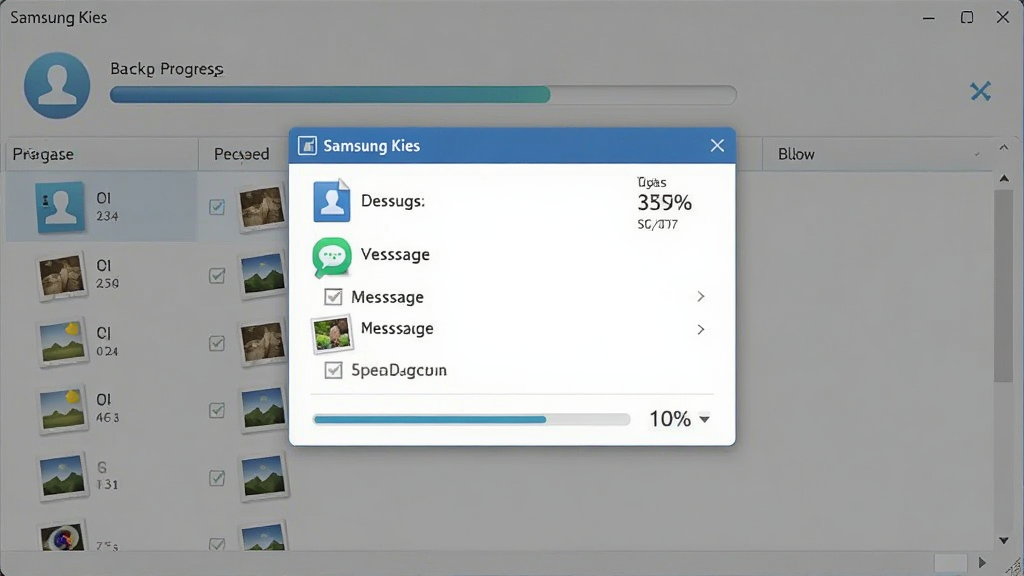Click the dialog progress bar
The image size is (1024, 576).
click(x=471, y=419)
